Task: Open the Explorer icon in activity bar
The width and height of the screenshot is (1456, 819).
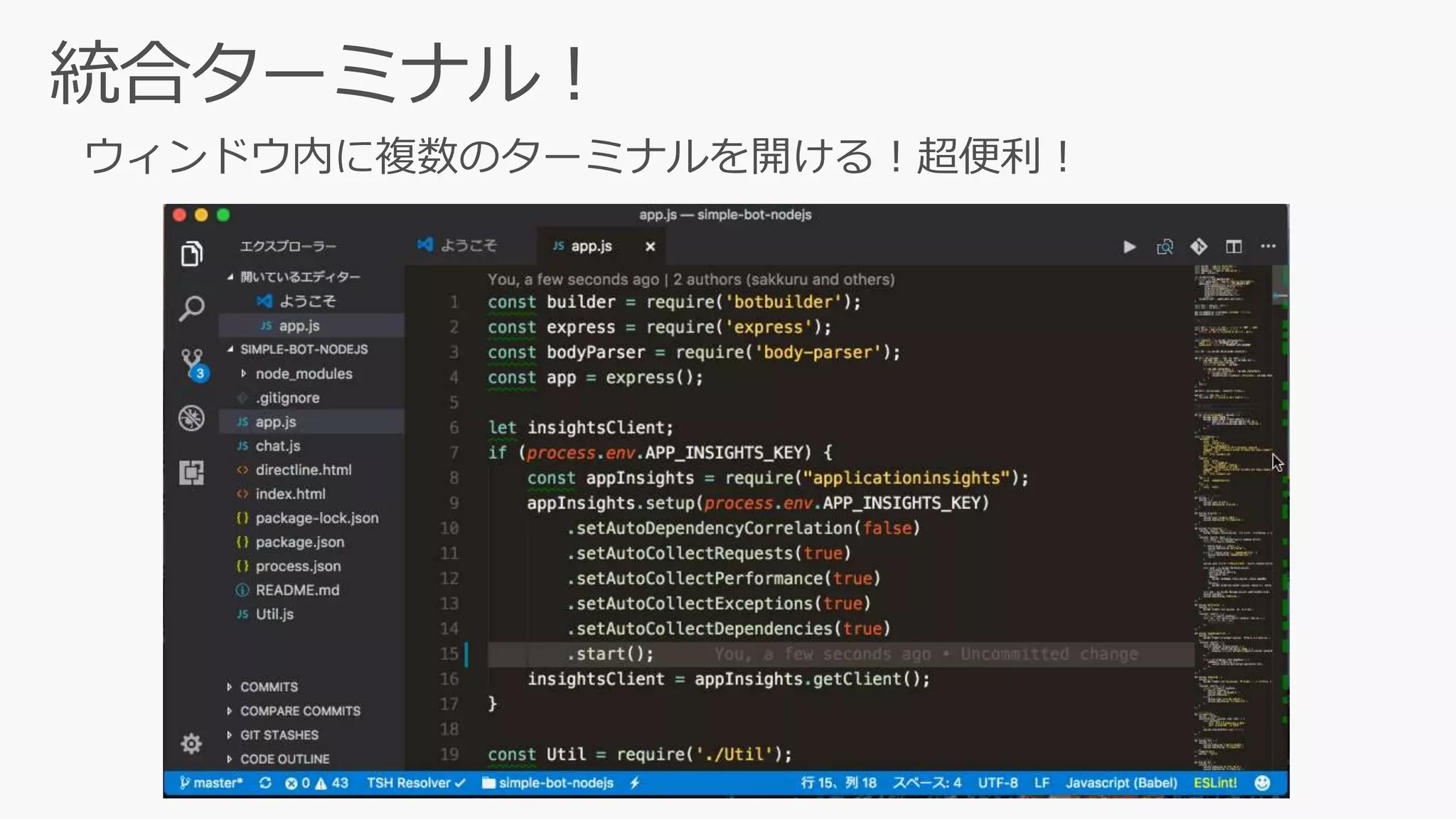Action: (x=191, y=254)
